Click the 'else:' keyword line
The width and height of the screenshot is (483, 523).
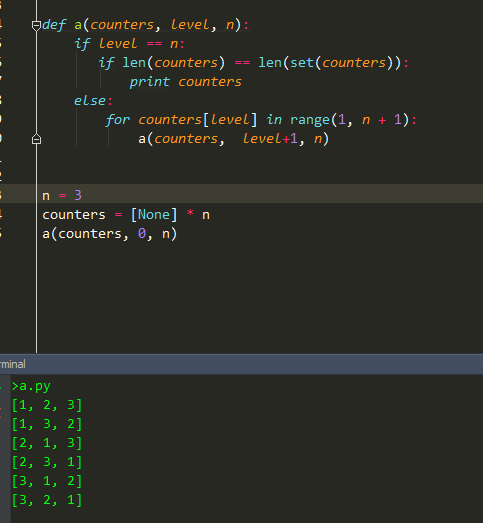pos(93,101)
